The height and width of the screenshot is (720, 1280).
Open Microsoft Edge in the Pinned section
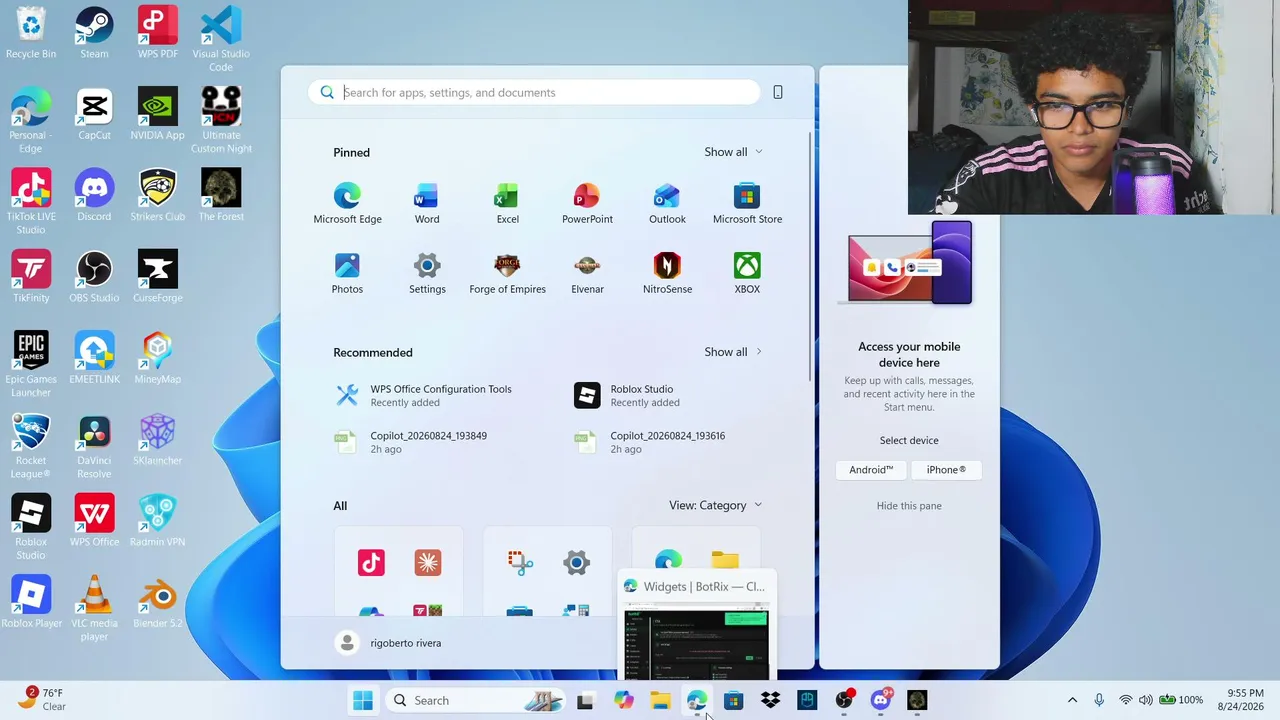347,204
